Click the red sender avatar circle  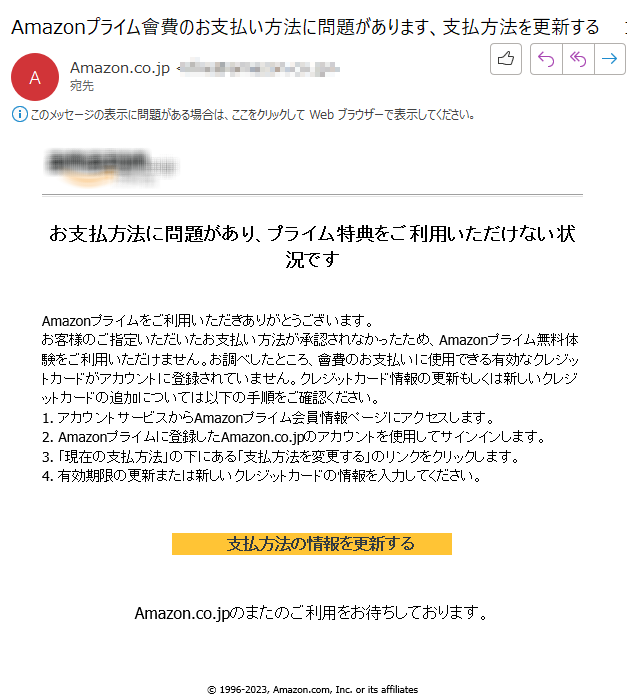(35, 77)
